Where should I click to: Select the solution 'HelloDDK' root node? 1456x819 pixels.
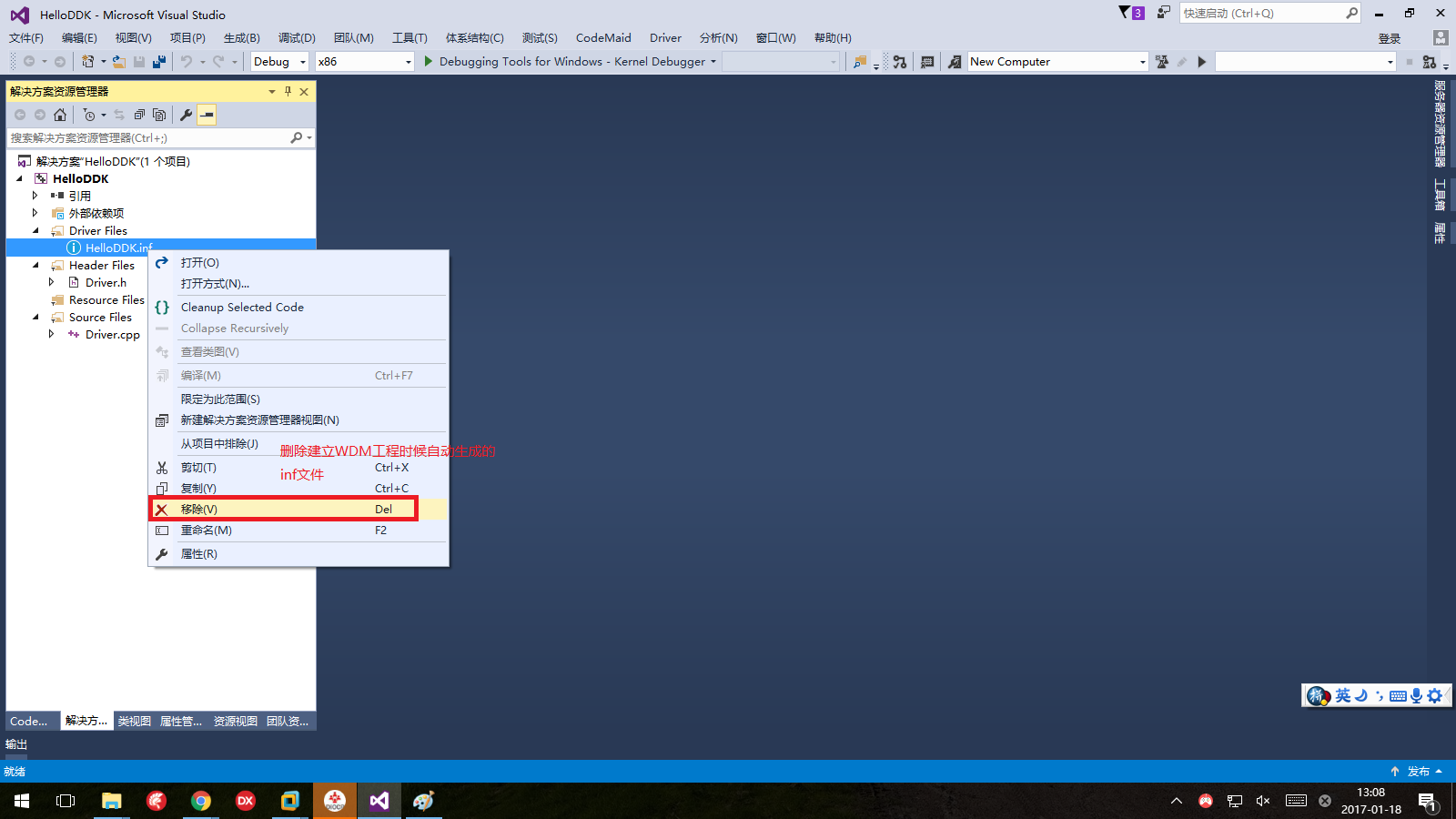(x=113, y=161)
